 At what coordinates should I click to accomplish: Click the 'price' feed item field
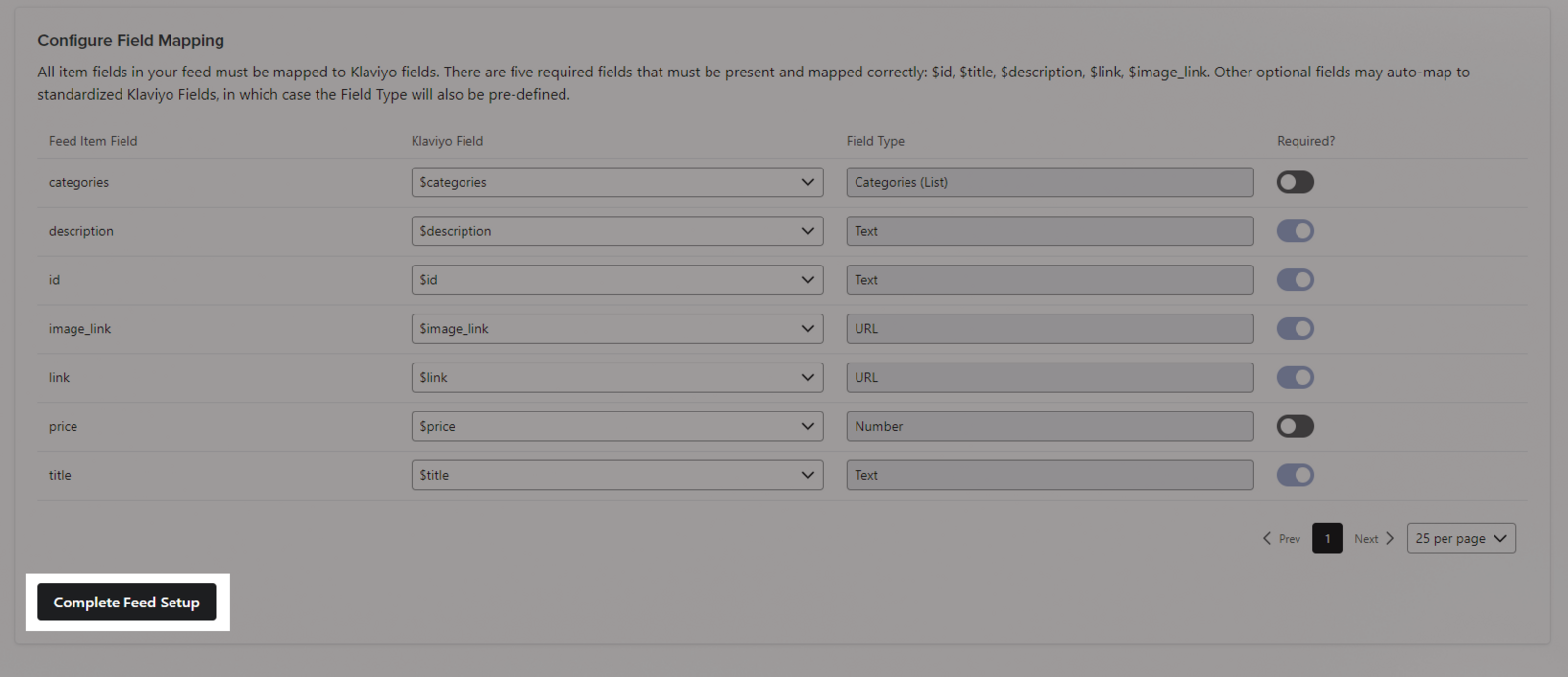[x=63, y=427]
